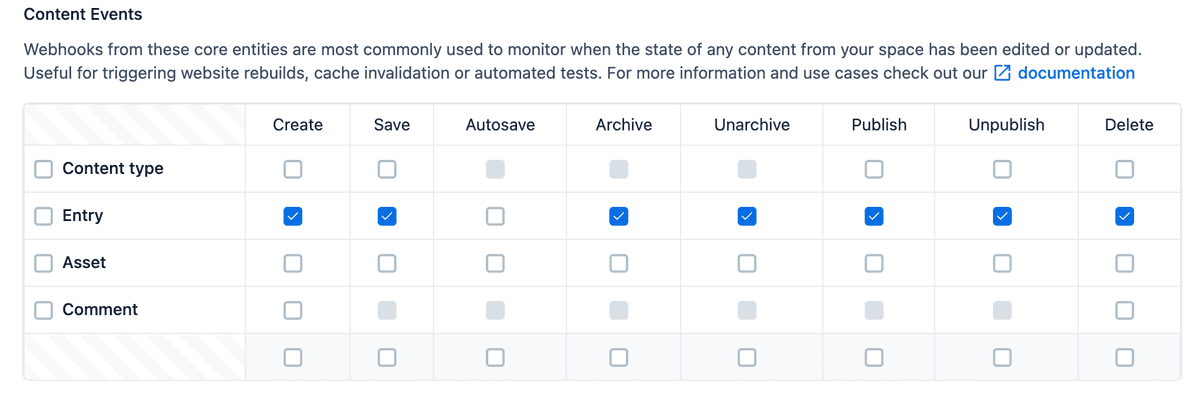This screenshot has width=1200, height=402.
Task: Select all Create events via bottom-row checkbox
Action: pyautogui.click(x=292, y=357)
